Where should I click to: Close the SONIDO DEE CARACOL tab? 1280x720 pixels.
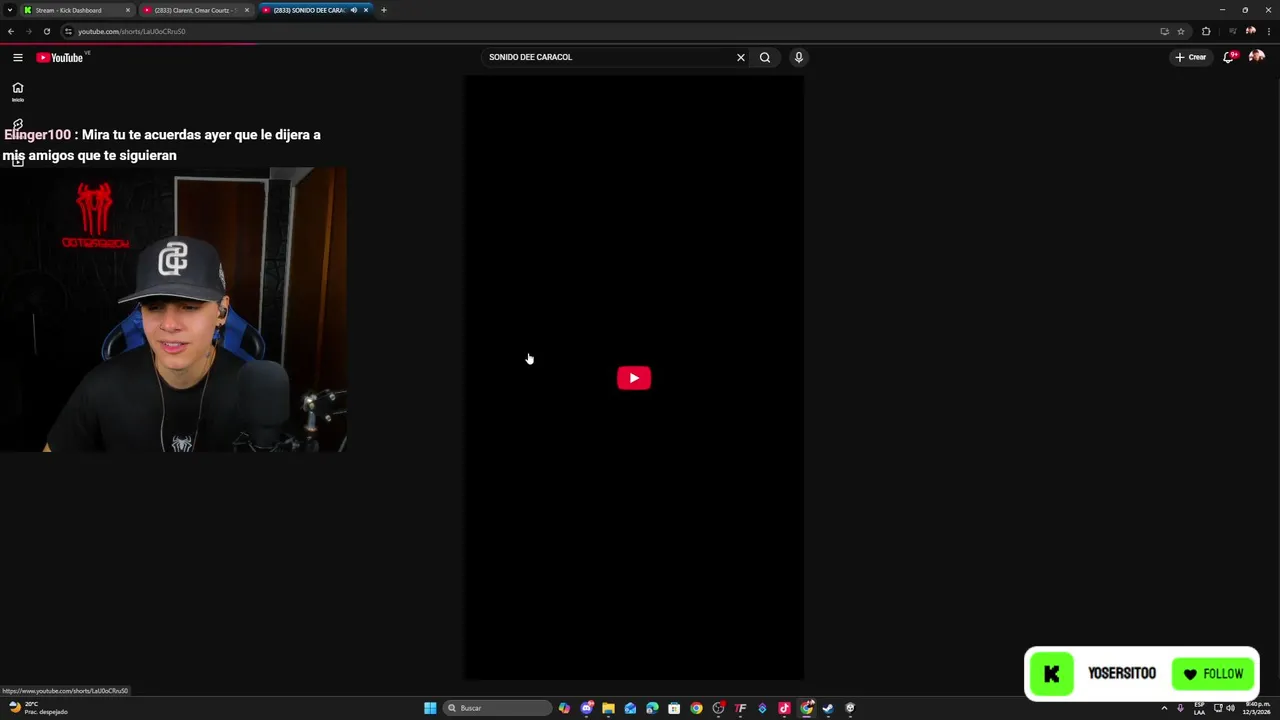366,10
